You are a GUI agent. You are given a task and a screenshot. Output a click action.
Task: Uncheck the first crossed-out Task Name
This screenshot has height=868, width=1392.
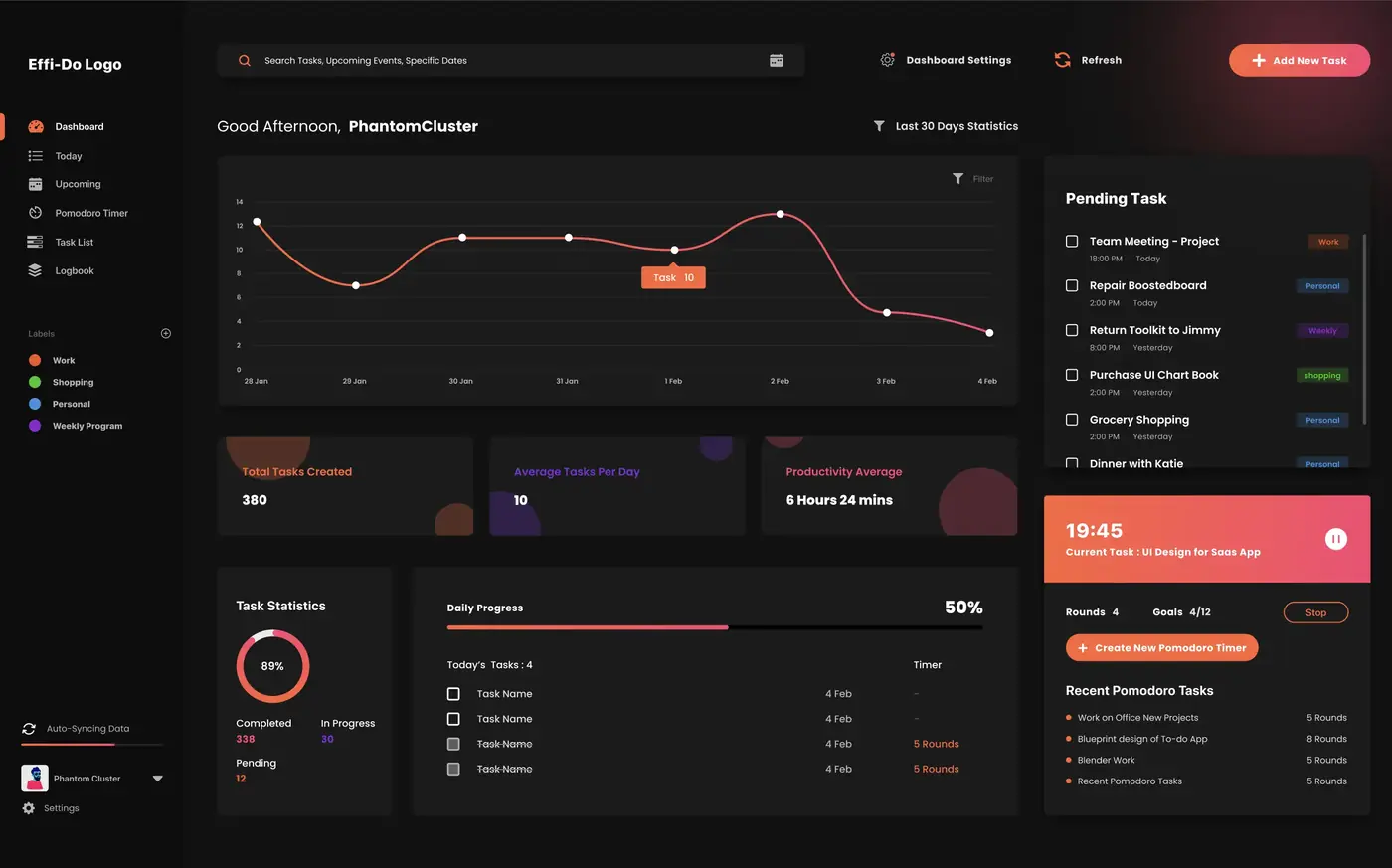(x=453, y=744)
